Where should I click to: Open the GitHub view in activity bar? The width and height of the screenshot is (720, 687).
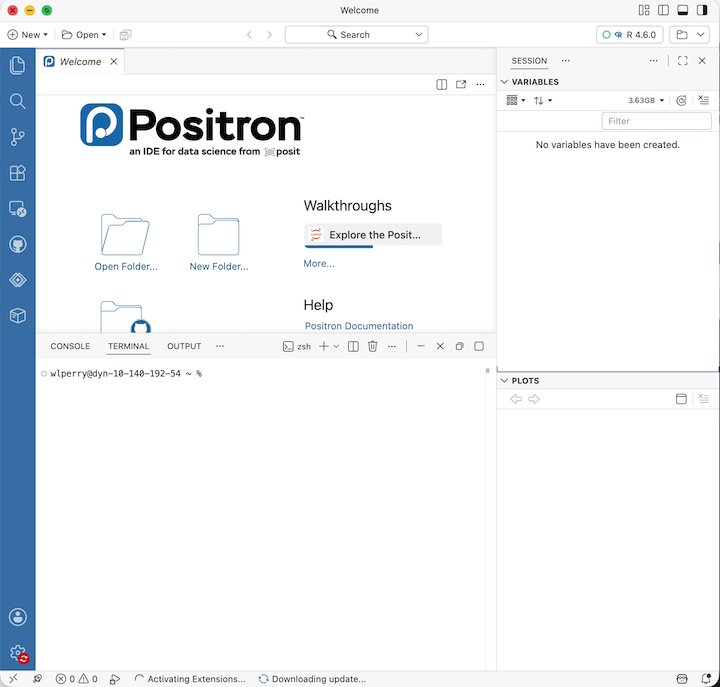(17, 244)
